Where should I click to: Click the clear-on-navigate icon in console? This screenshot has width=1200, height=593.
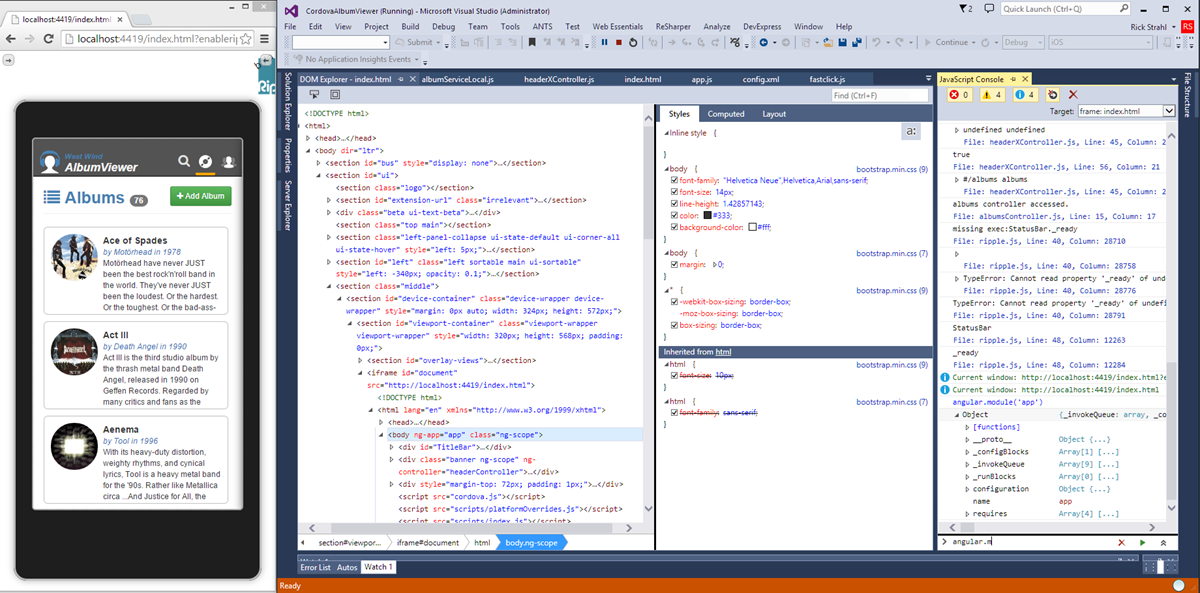[x=1053, y=95]
